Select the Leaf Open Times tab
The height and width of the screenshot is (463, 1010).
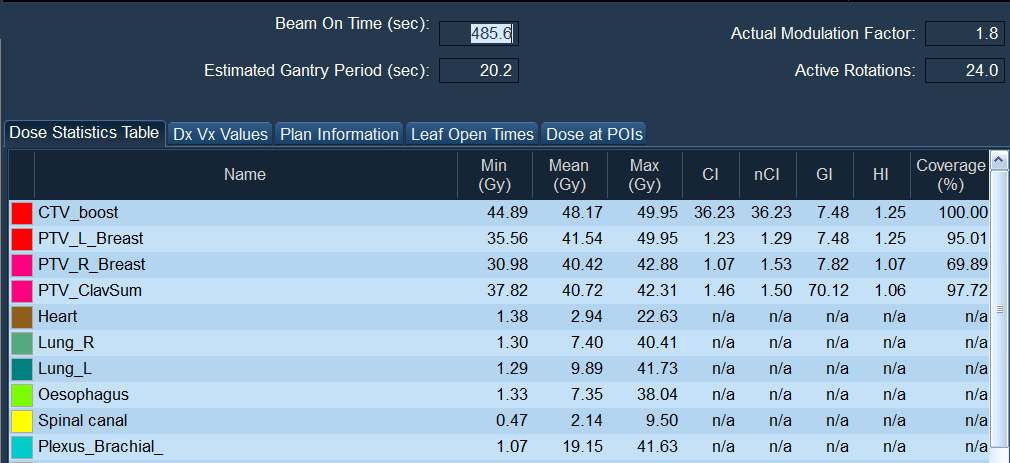point(472,134)
